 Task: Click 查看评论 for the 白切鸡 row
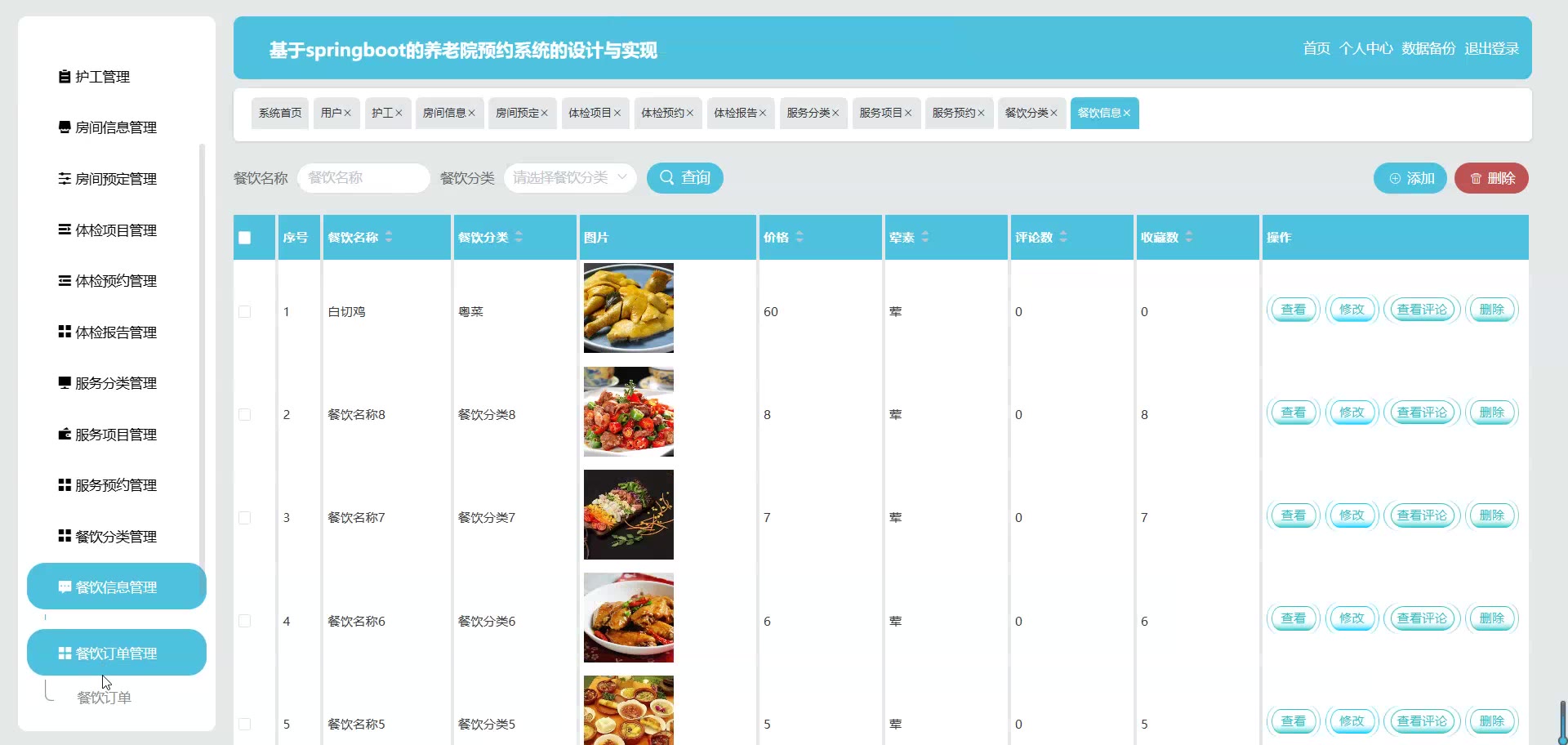click(1422, 310)
